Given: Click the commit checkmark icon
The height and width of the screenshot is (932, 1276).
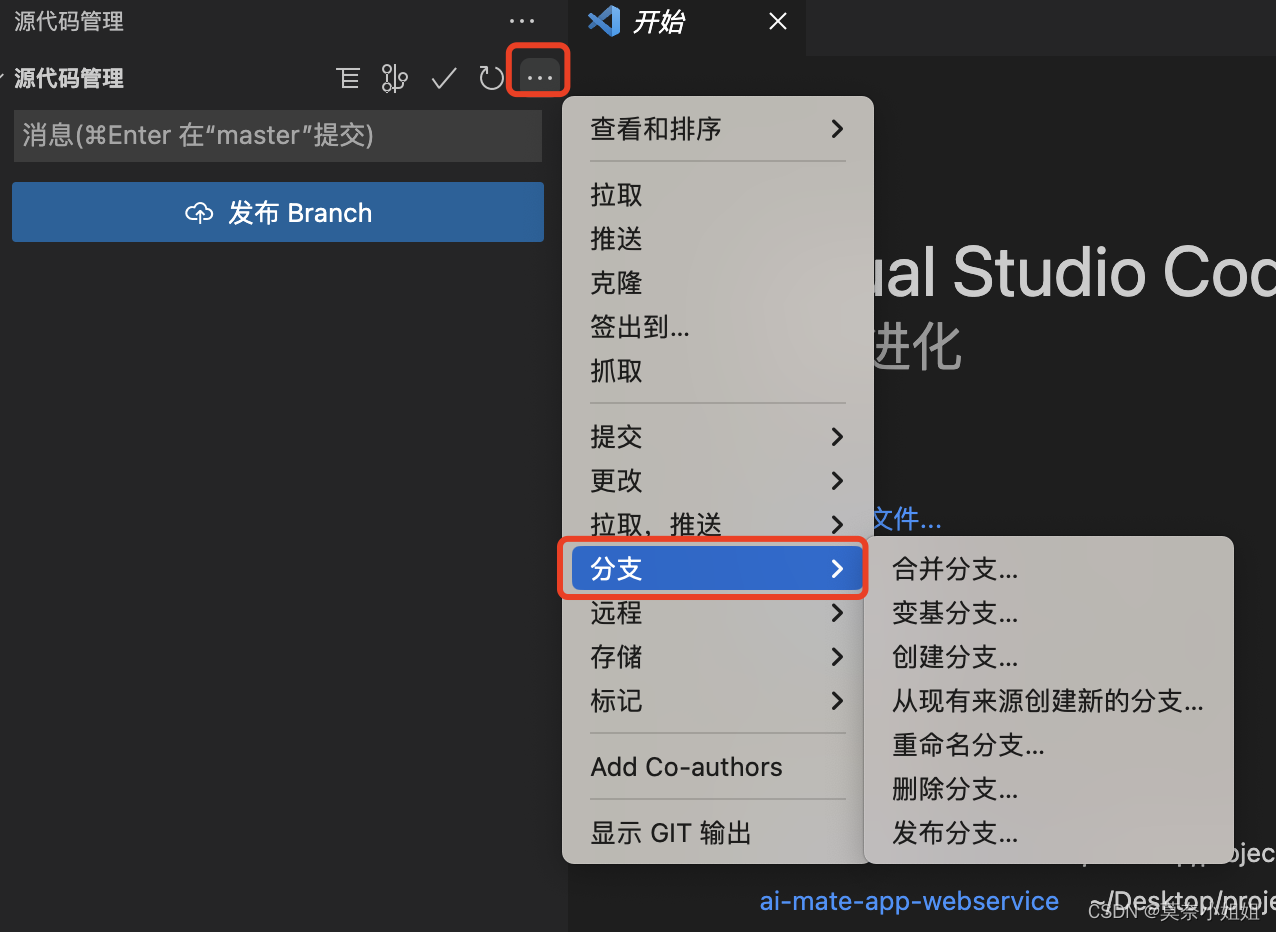Looking at the screenshot, I should pos(444,78).
